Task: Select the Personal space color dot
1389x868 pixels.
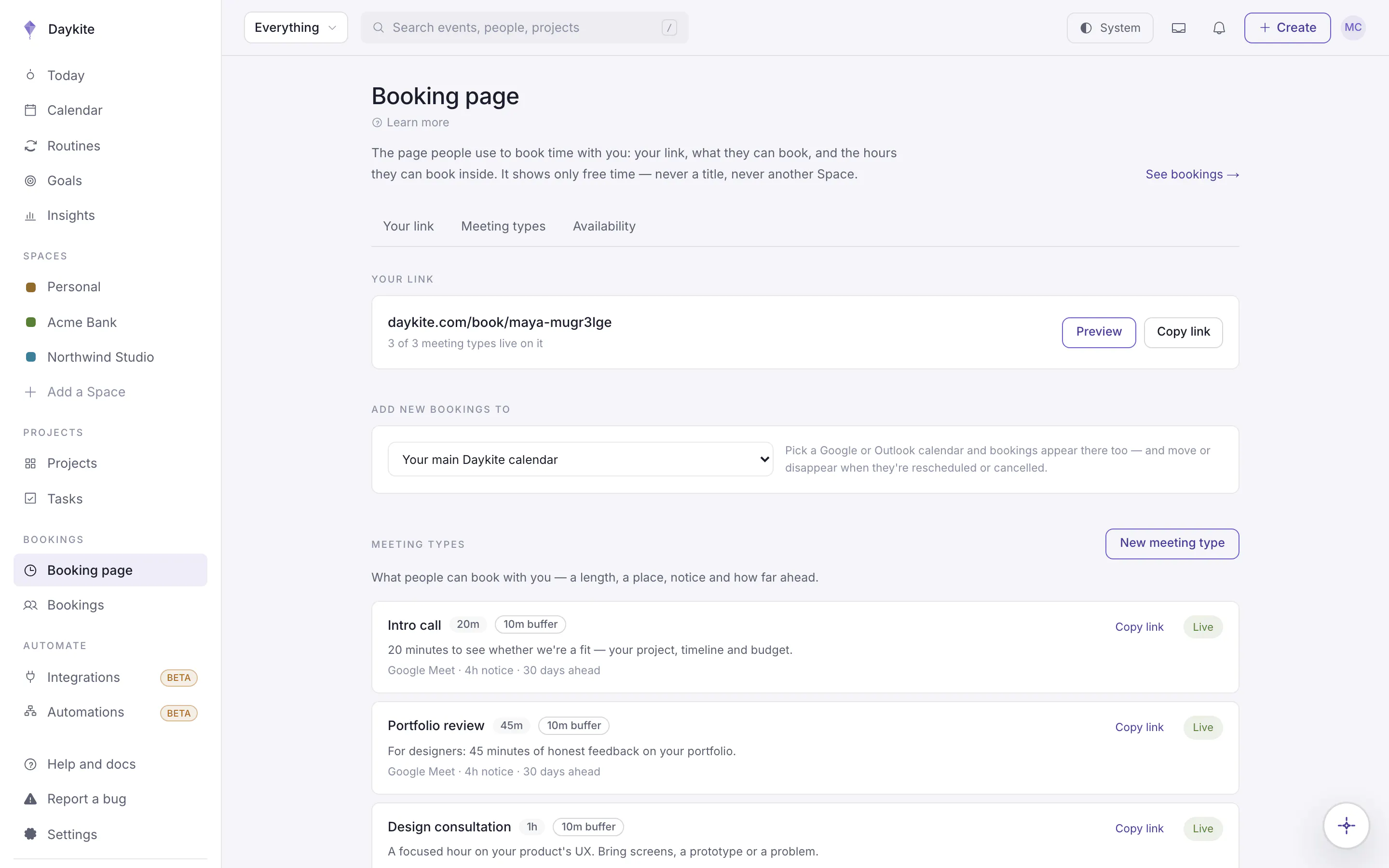Action: 31,287
